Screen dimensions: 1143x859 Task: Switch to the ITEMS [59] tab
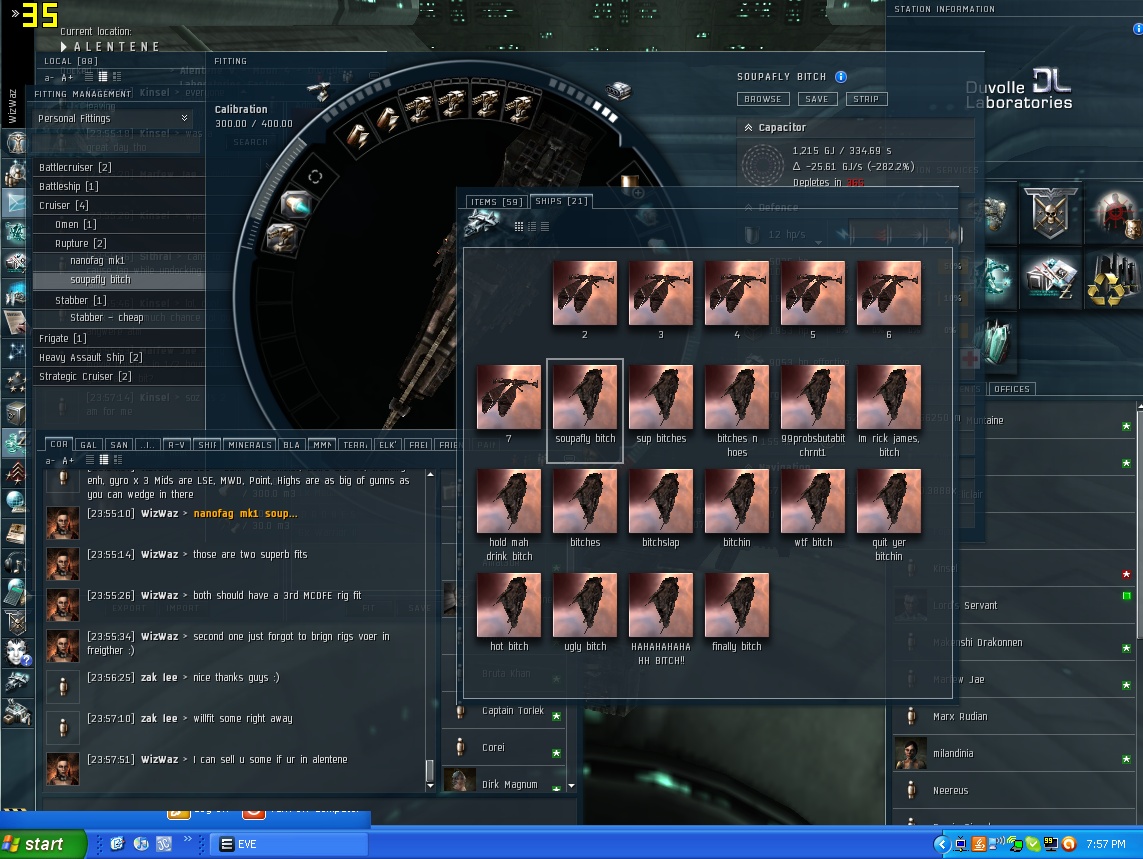[x=496, y=202]
